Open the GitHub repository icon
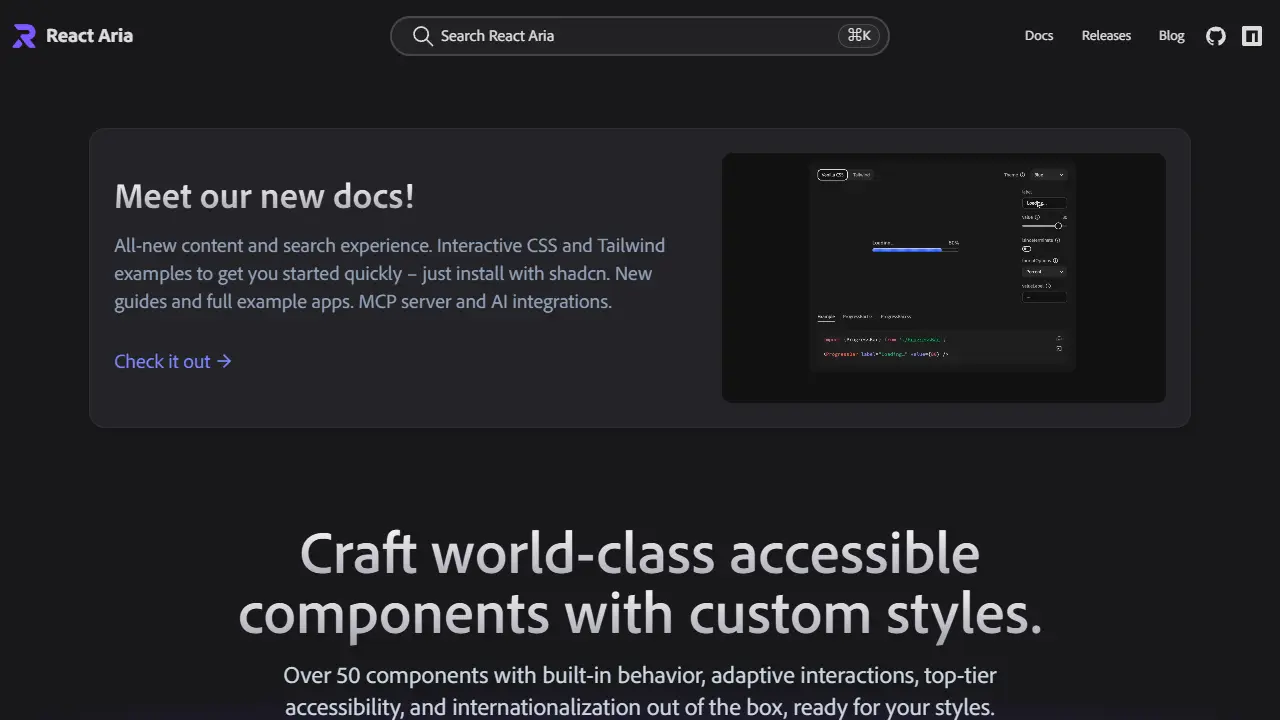 [1216, 36]
